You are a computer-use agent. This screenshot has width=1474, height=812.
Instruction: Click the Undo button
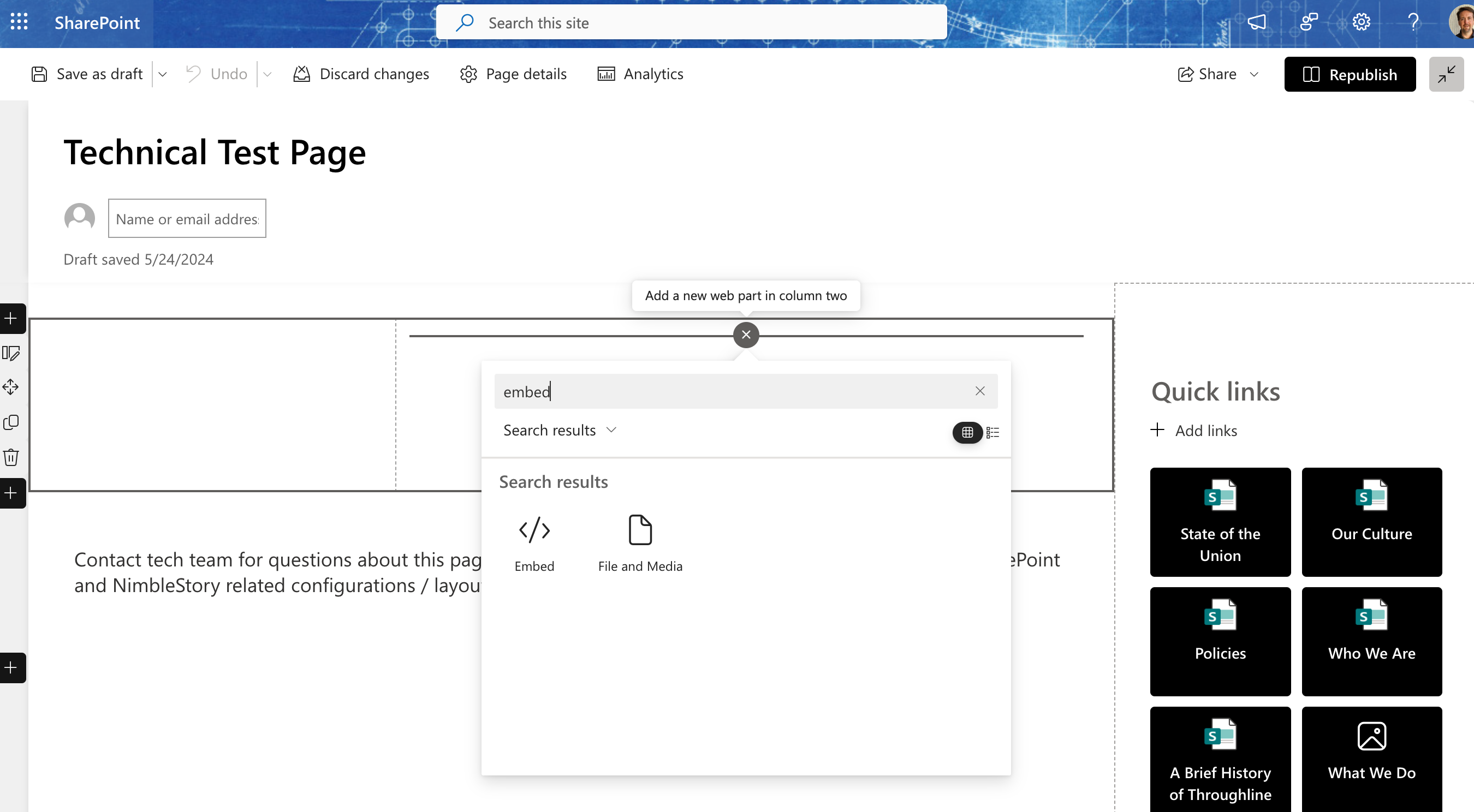click(x=217, y=74)
